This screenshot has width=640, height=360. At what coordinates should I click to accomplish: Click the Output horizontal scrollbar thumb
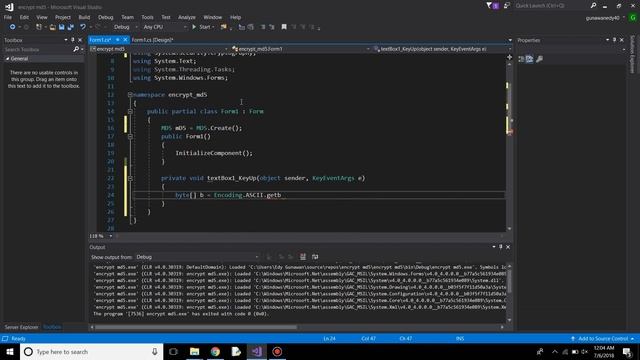coord(196,327)
